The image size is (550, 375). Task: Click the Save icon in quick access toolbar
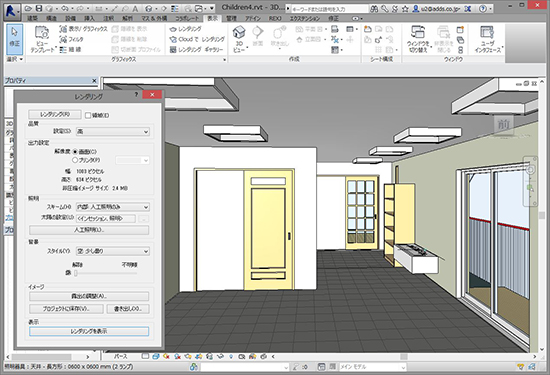[x=39, y=8]
